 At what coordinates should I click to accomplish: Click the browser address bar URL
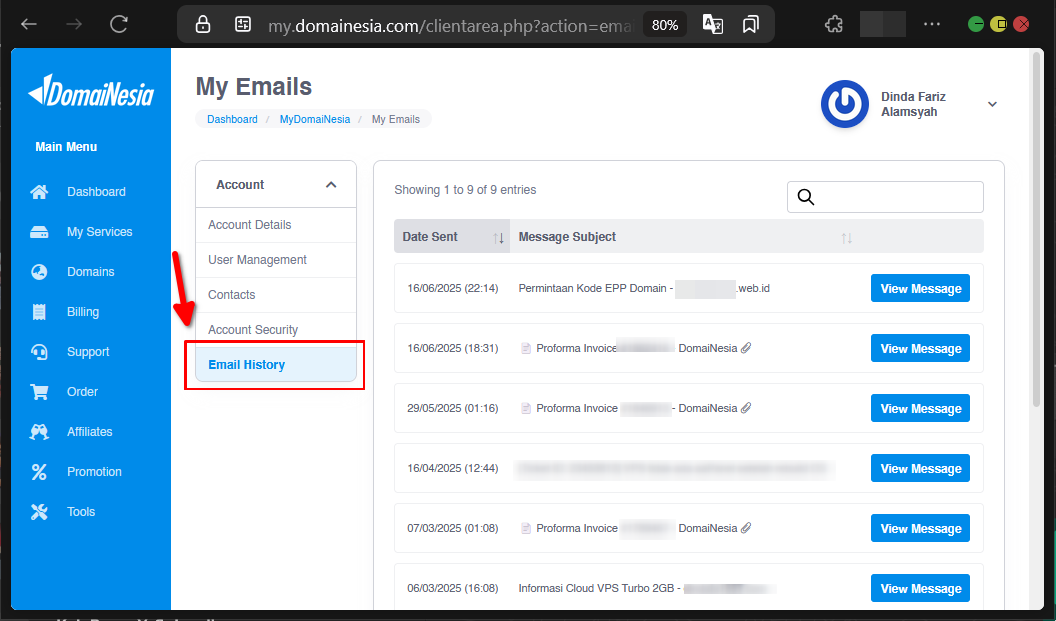[x=450, y=26]
